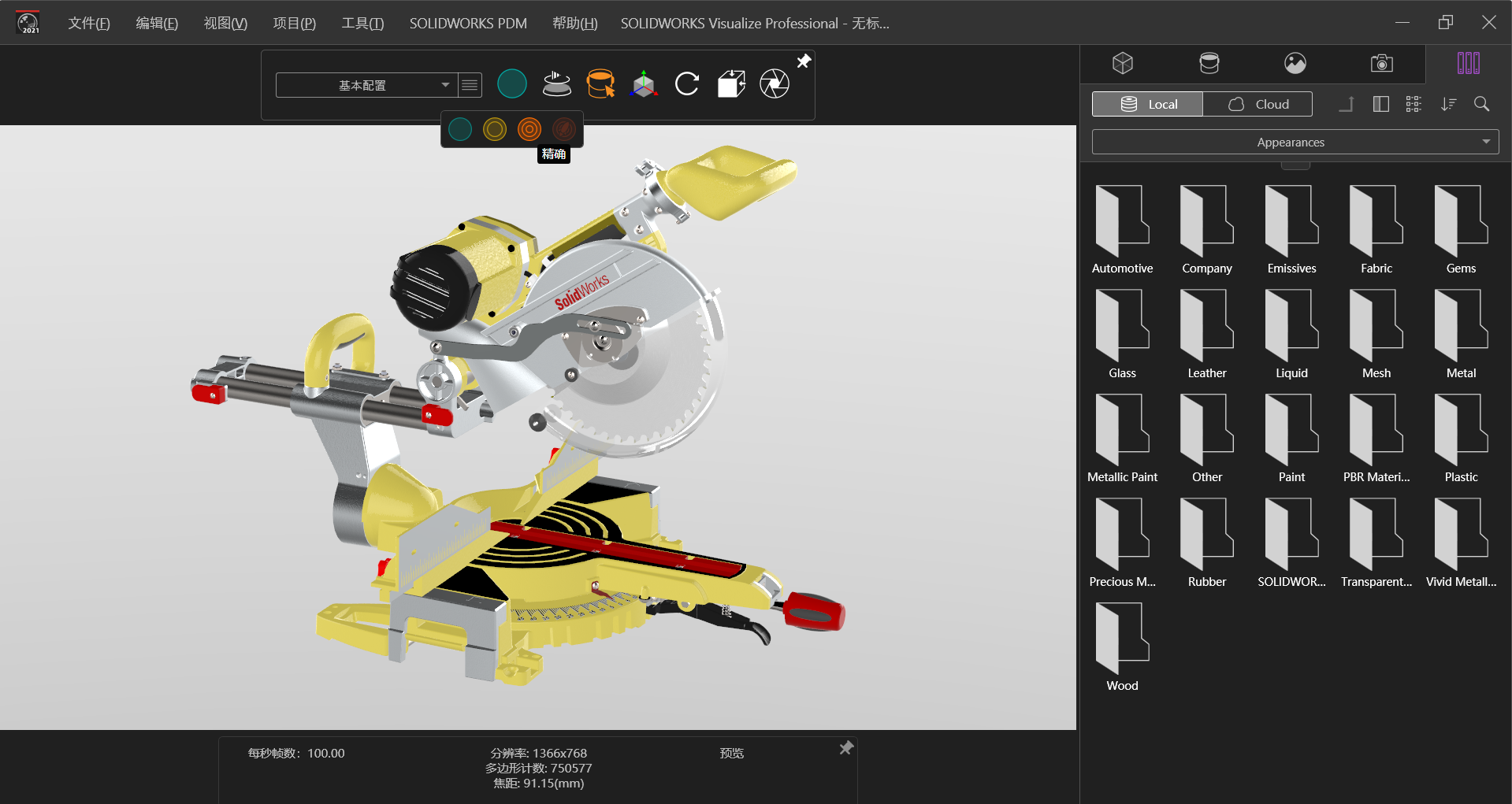Click the turntable icon in the toolbar
Viewport: 1512px width, 804px height.
tap(556, 83)
